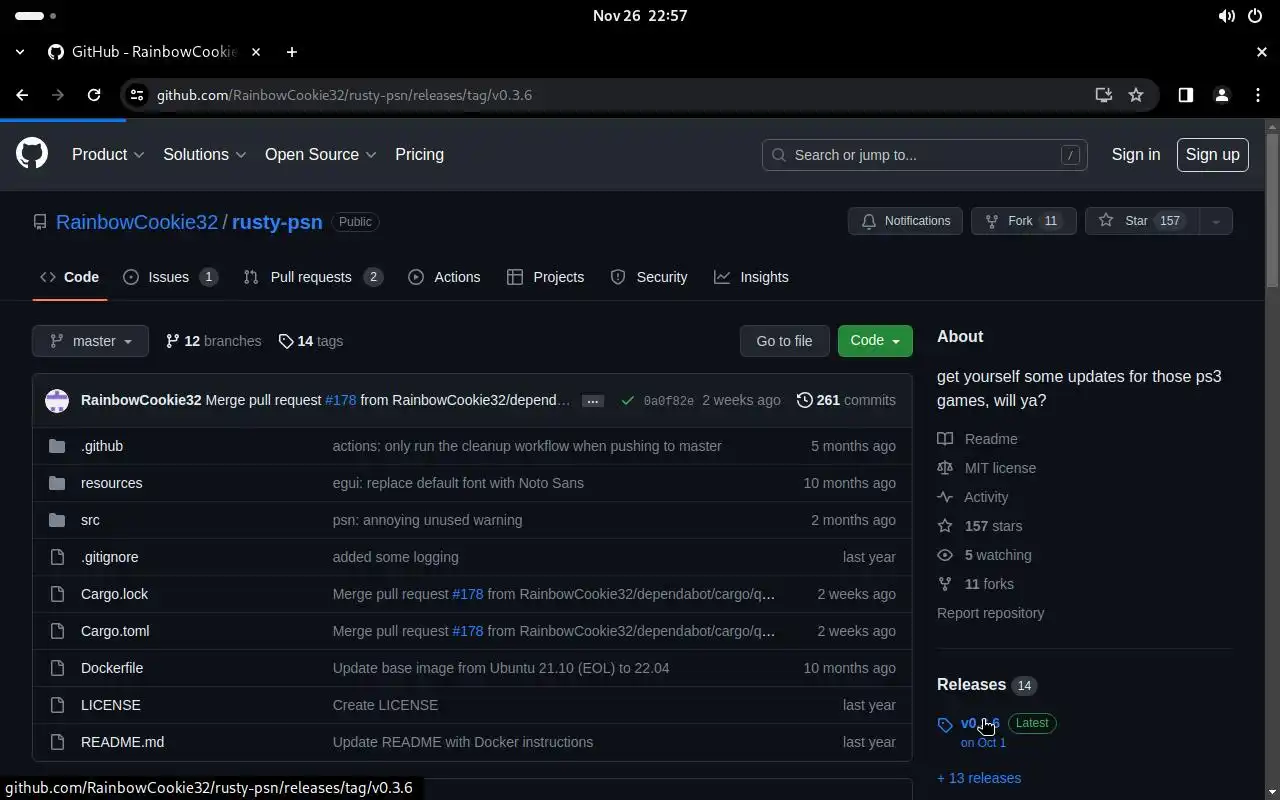This screenshot has height=800, width=1280.
Task: Open v0.3.6 release tag icon
Action: [x=945, y=725]
